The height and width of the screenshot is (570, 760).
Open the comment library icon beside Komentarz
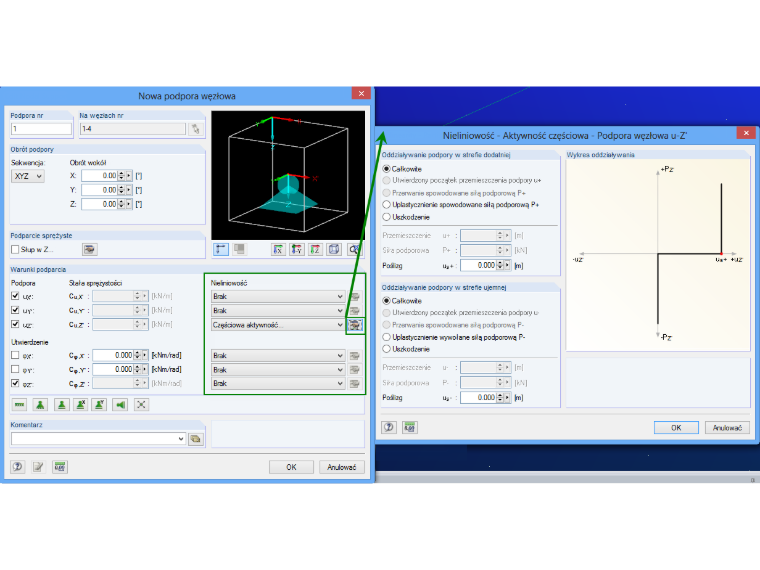tap(196, 439)
